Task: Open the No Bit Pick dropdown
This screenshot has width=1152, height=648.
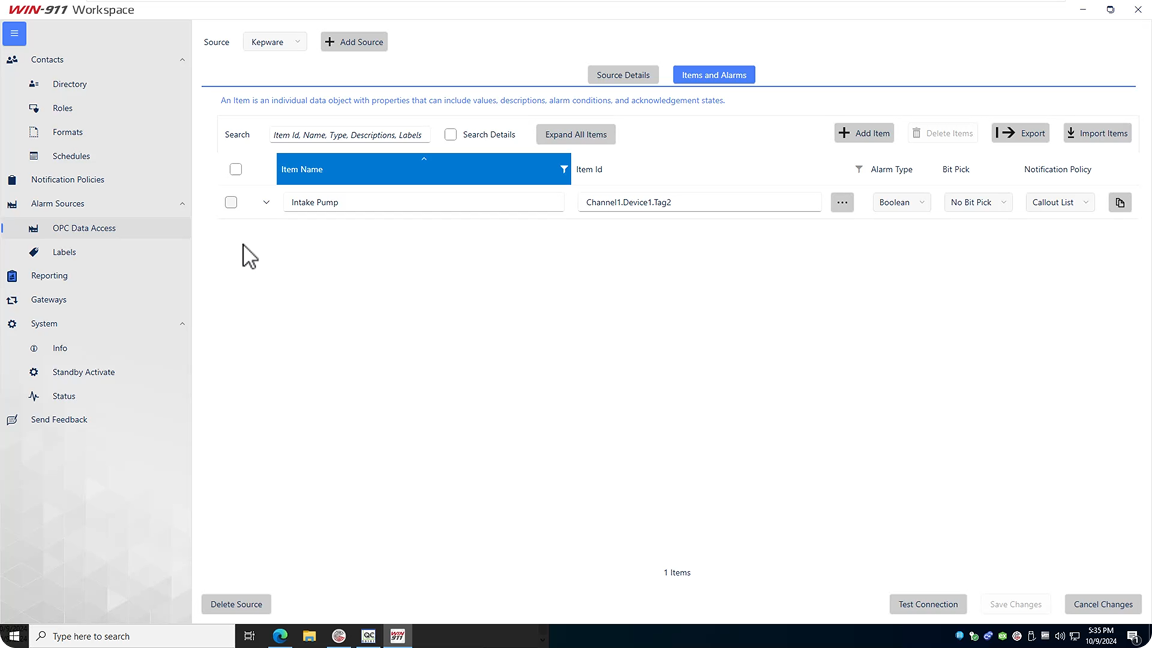Action: (x=978, y=202)
